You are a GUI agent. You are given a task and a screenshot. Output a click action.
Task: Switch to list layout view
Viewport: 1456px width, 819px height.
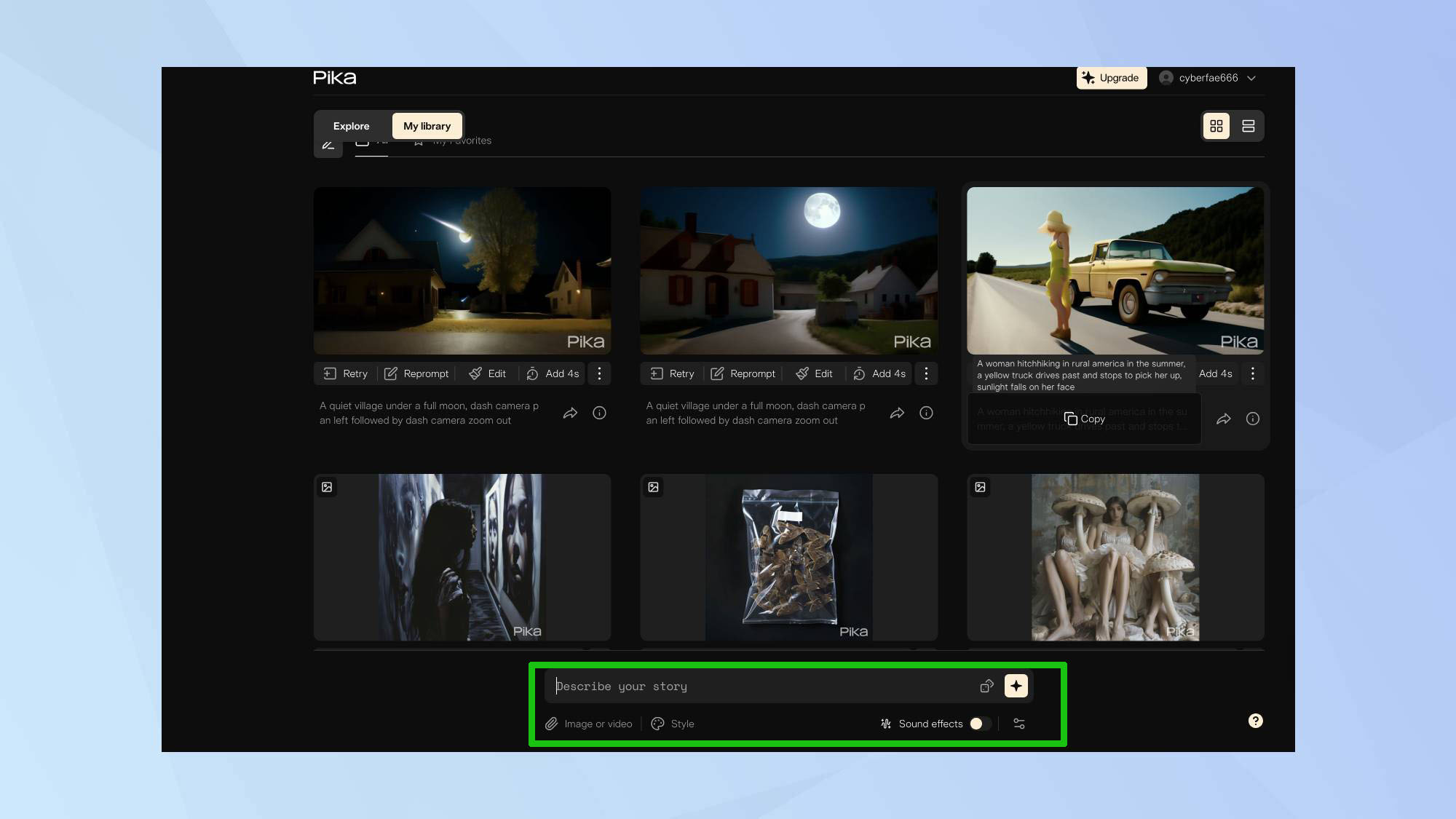click(1248, 126)
